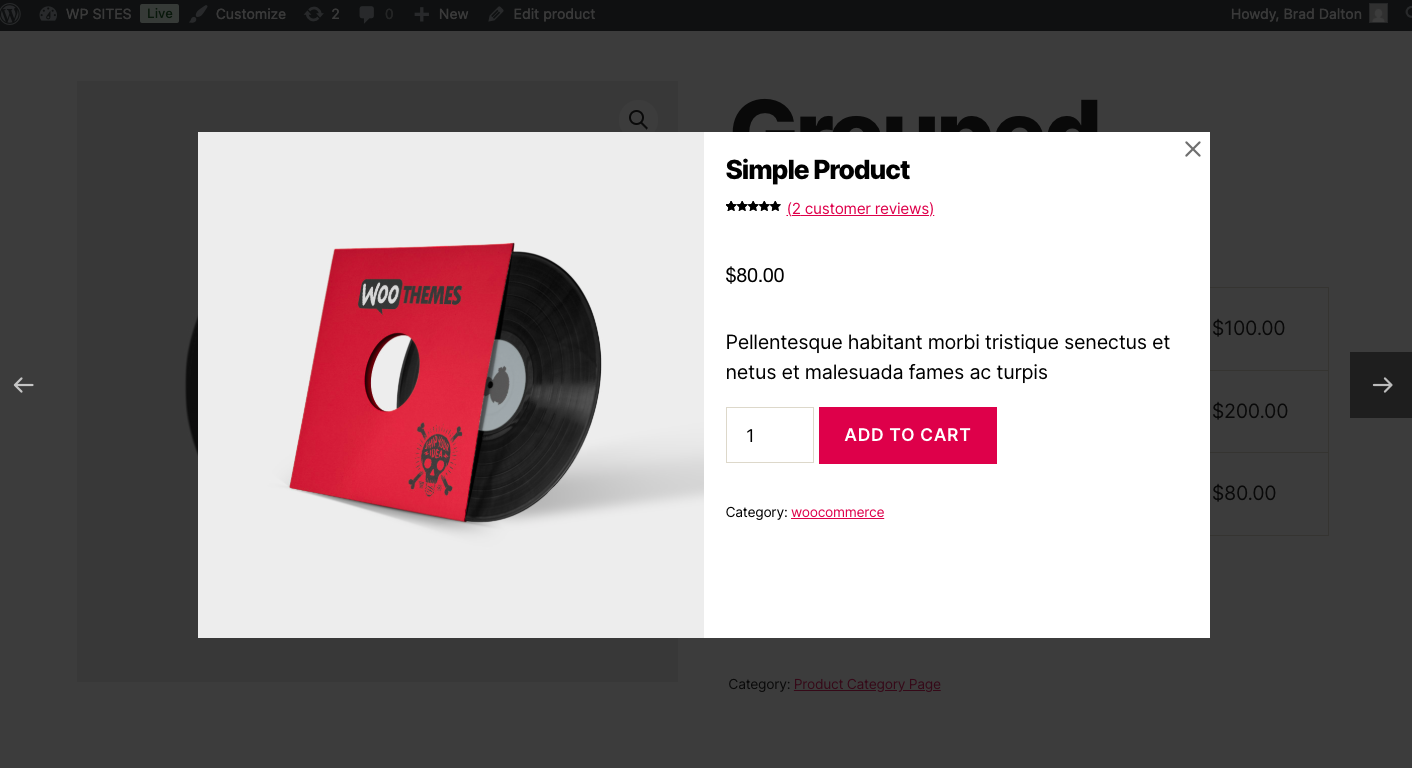
Task: Click the product quantity input field
Action: [x=769, y=435]
